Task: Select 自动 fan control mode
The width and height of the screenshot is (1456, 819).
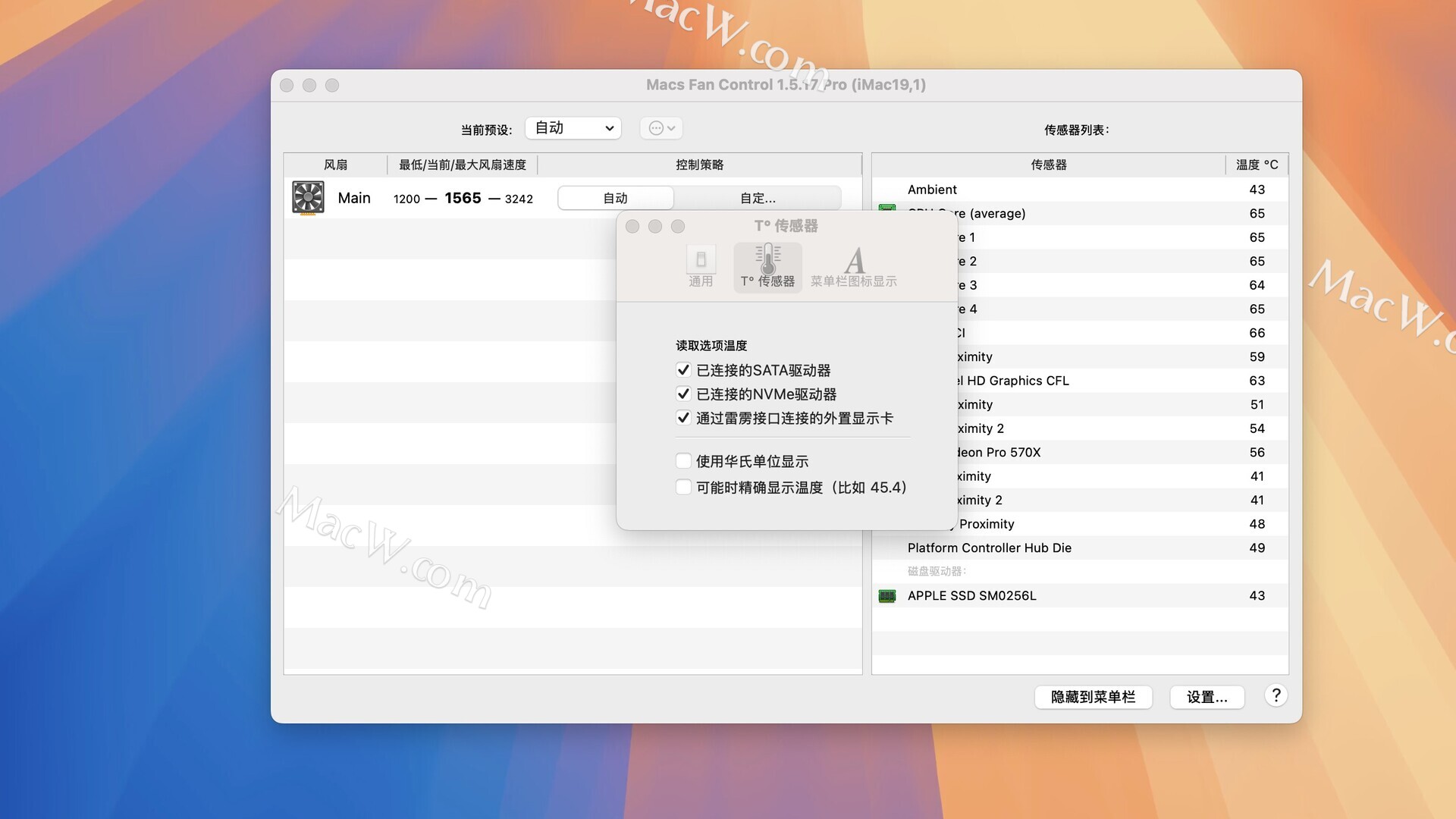Action: (x=616, y=198)
